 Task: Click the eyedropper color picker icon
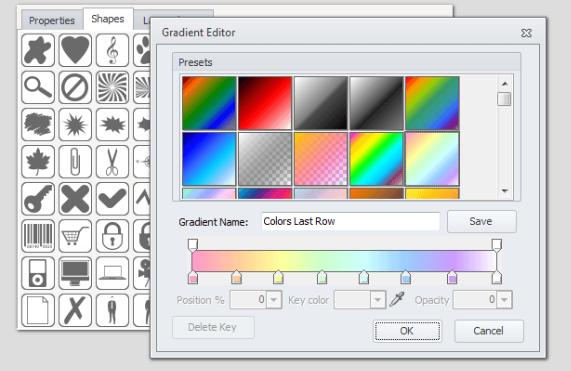coord(397,300)
